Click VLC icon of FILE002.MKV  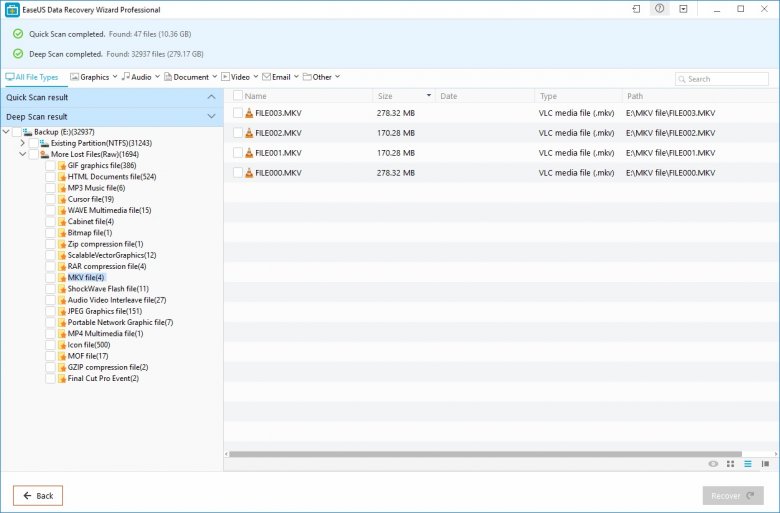pos(249,133)
